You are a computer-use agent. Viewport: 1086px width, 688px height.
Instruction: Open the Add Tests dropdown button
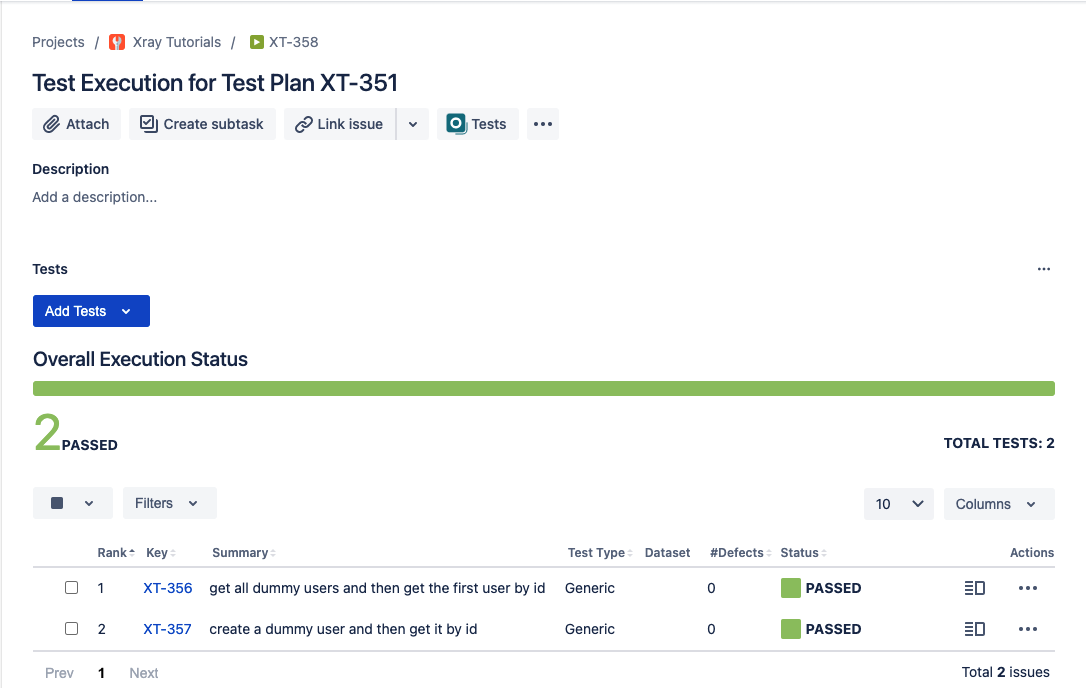pos(91,311)
